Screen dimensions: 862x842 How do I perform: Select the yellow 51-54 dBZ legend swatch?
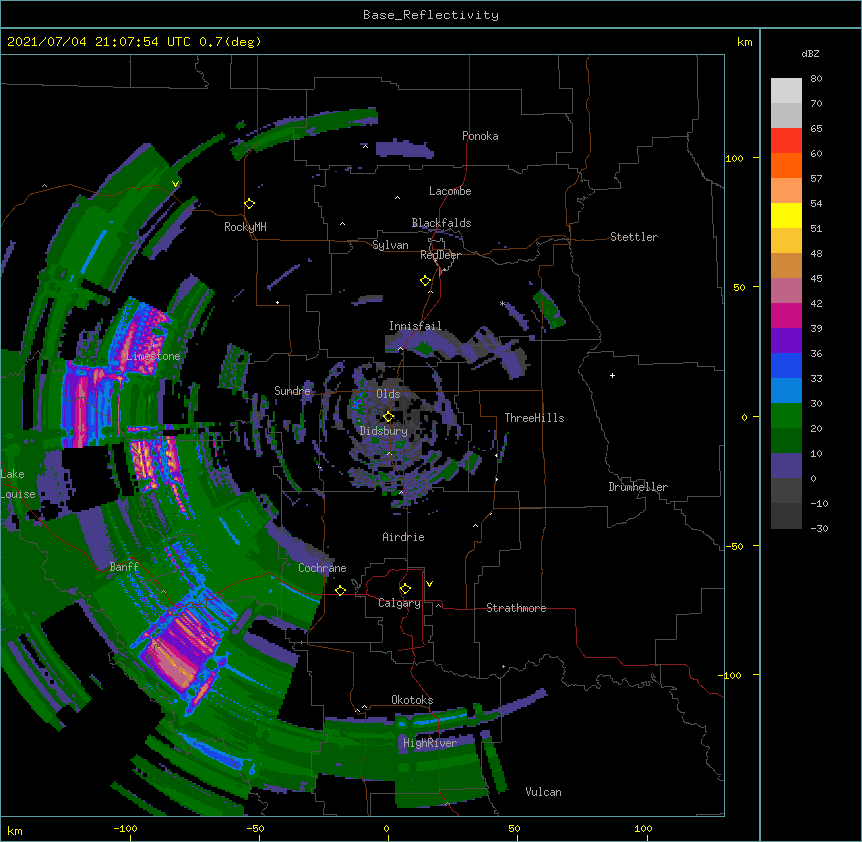pyautogui.click(x=786, y=216)
